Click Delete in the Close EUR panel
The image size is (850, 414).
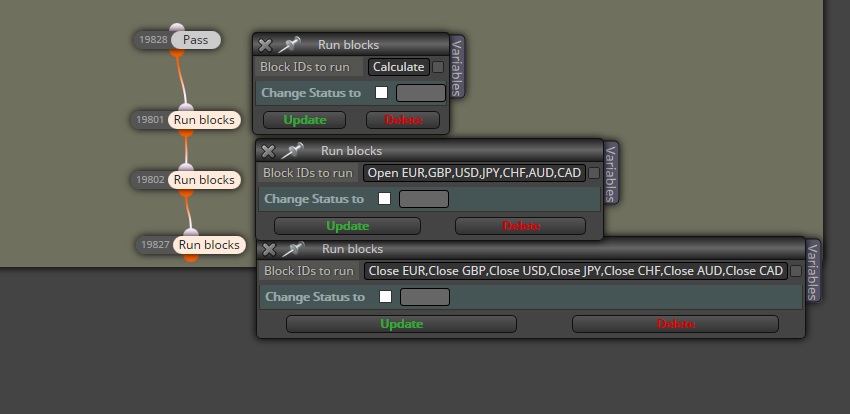675,324
